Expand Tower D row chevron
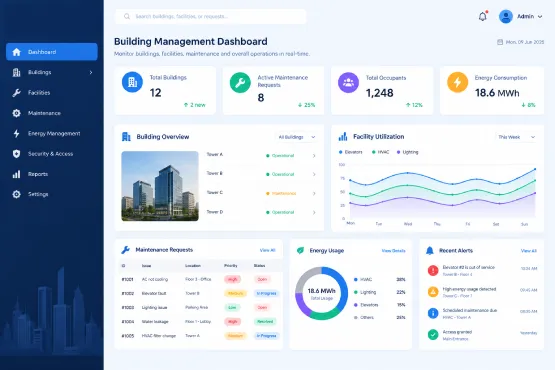 314,212
